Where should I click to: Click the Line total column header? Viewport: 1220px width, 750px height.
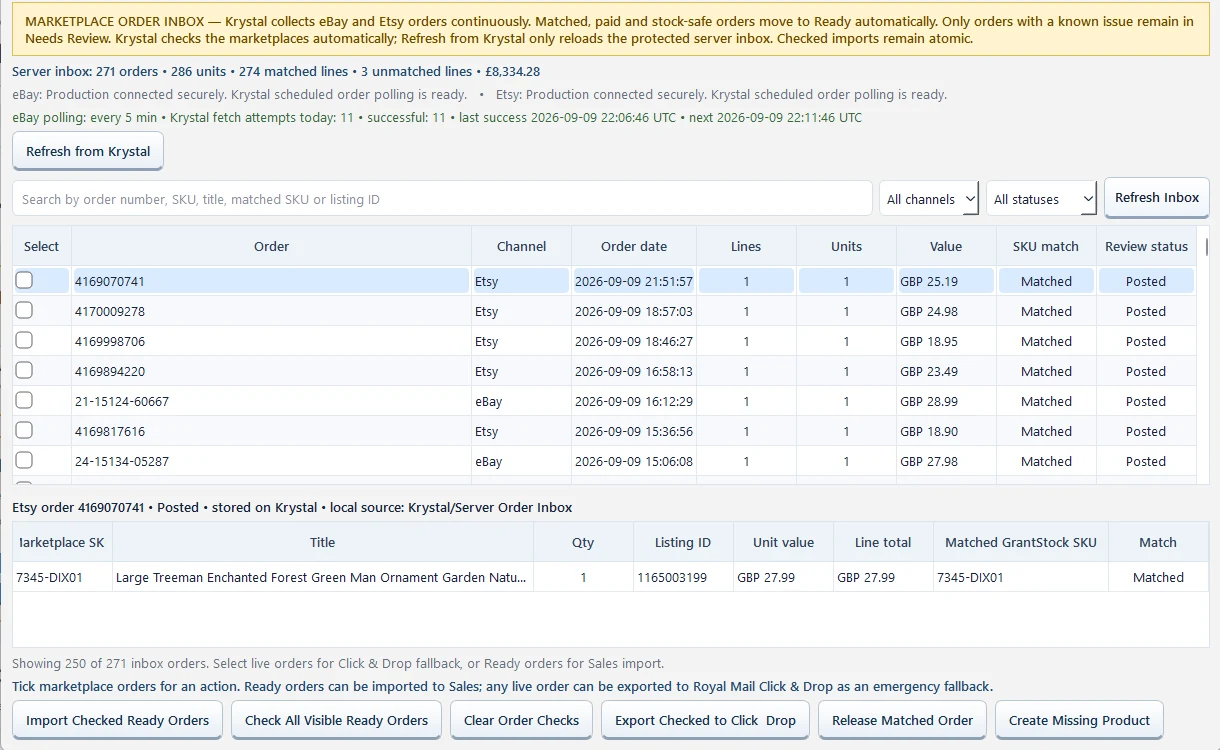pyautogui.click(x=883, y=542)
